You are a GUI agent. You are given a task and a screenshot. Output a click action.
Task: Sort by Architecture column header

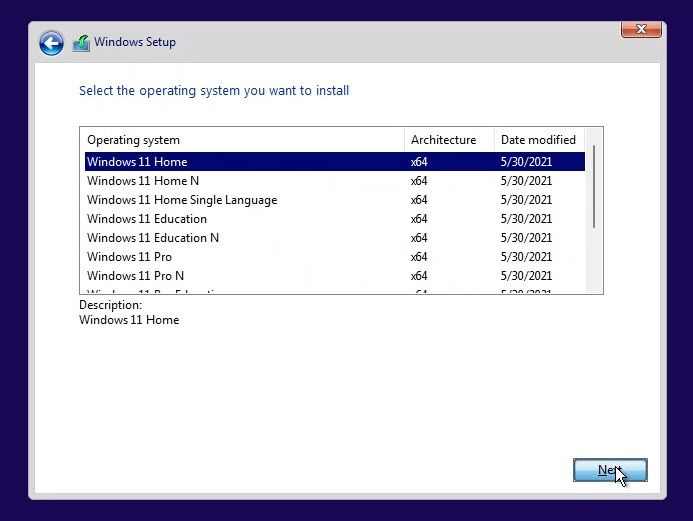click(449, 140)
